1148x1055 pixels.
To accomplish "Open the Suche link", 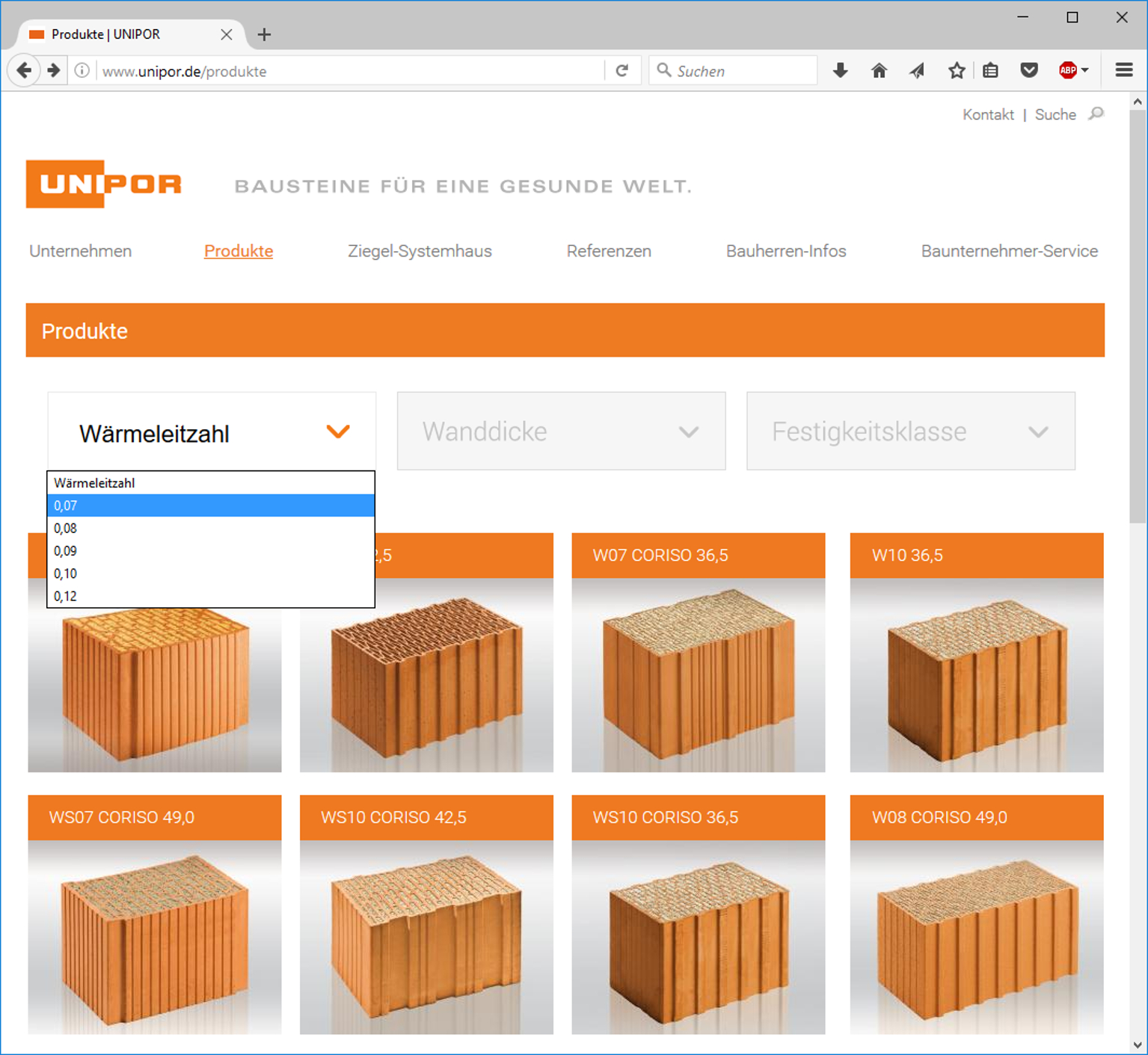I will pyautogui.click(x=1055, y=114).
